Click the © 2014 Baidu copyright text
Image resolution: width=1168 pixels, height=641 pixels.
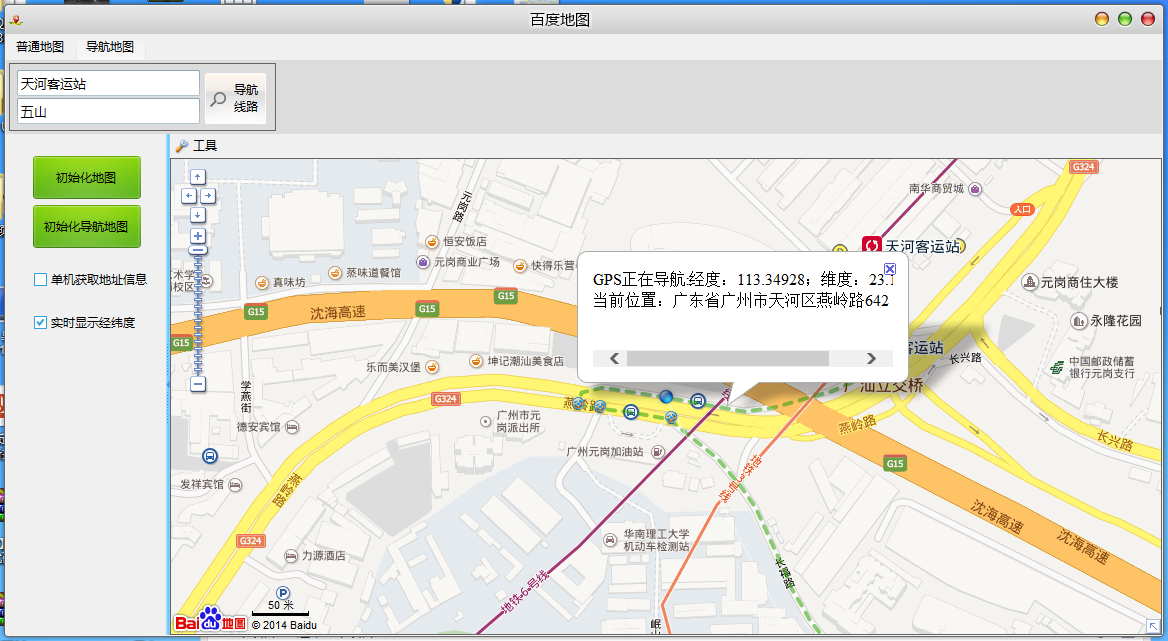tap(284, 625)
